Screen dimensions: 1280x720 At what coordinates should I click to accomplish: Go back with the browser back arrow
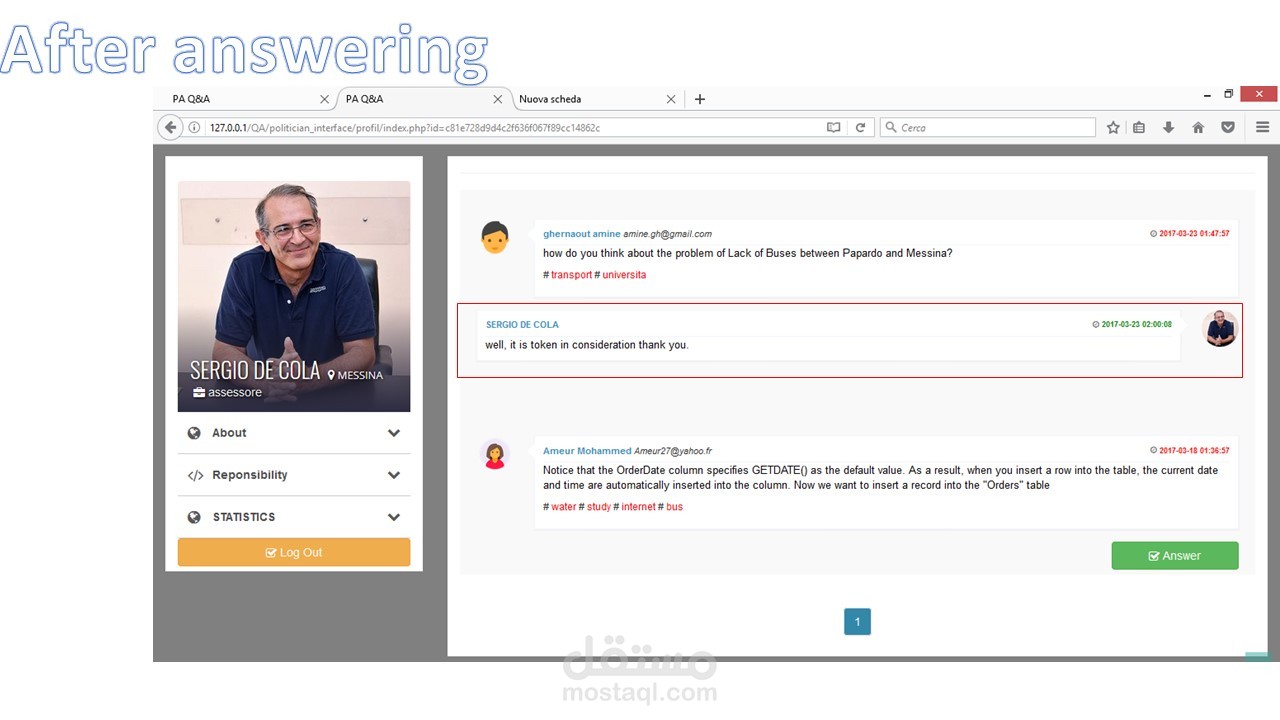click(170, 128)
